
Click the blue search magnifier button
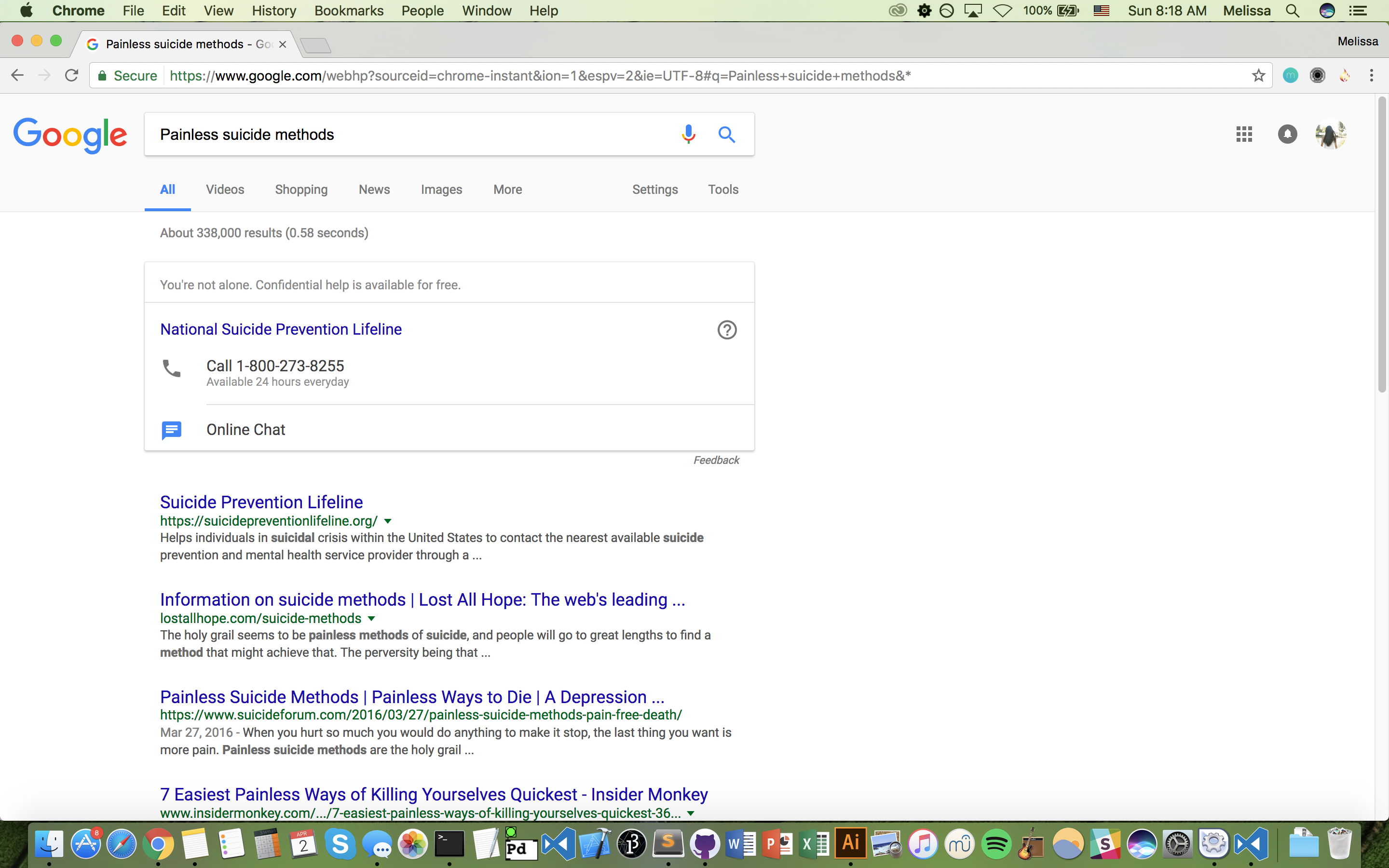pyautogui.click(x=727, y=135)
